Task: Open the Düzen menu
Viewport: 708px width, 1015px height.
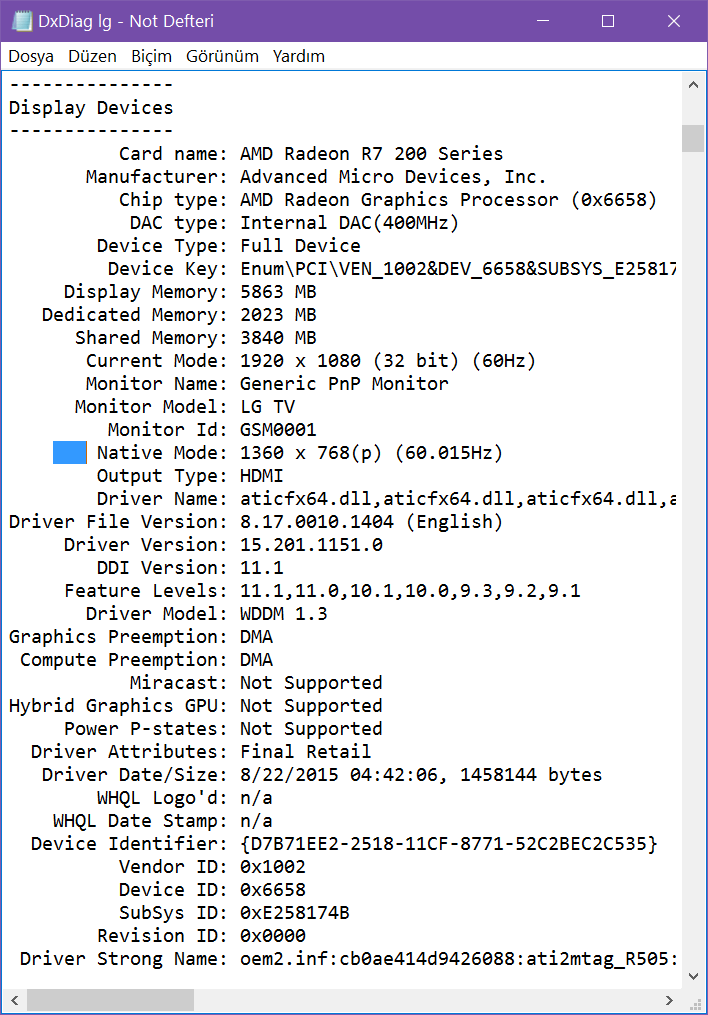Action: (92, 56)
